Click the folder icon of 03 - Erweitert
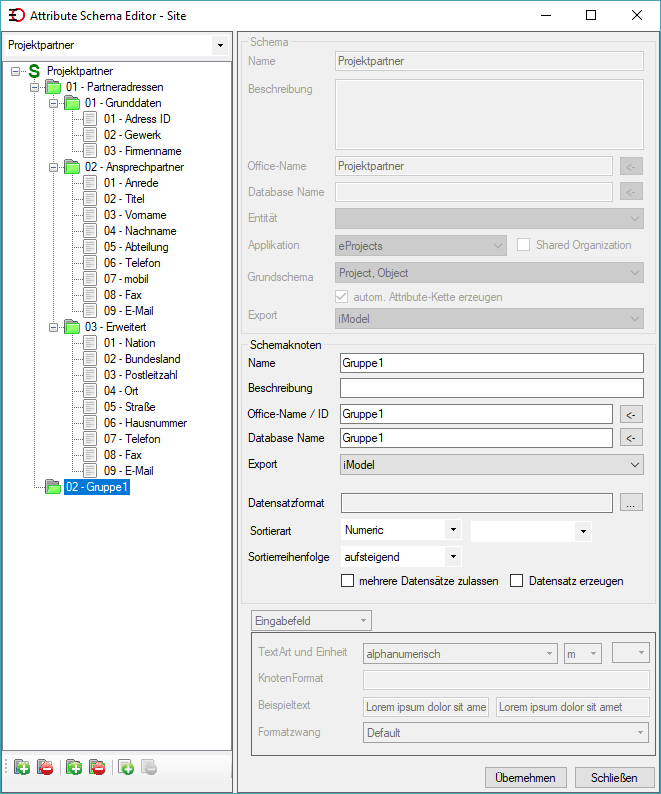Screen dimensions: 661x794 tap(72, 327)
